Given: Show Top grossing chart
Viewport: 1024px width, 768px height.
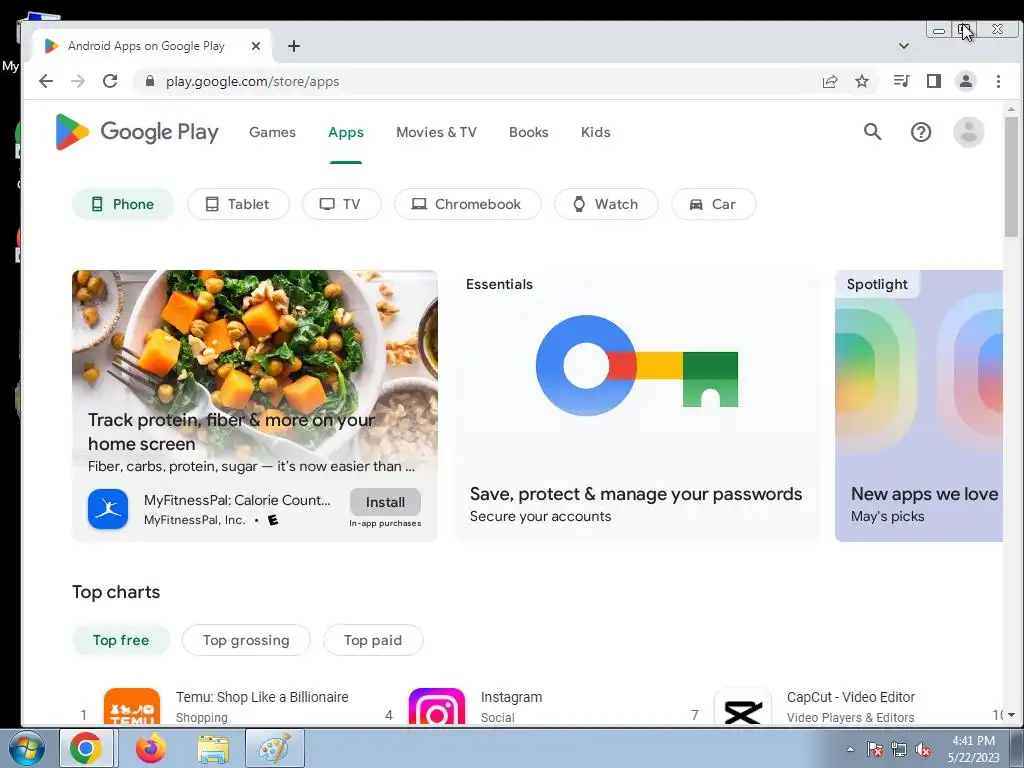Looking at the screenshot, I should pos(246,640).
